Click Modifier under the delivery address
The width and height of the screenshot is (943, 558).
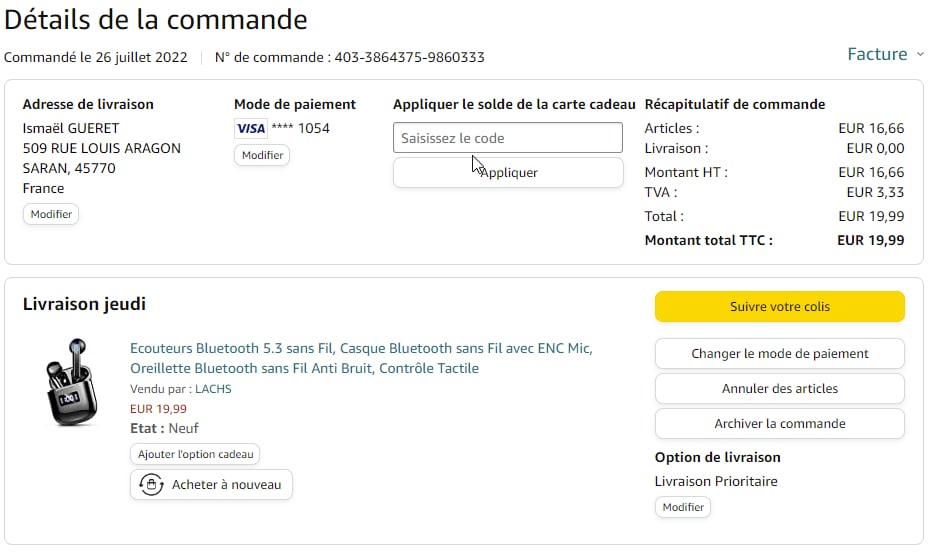(51, 214)
